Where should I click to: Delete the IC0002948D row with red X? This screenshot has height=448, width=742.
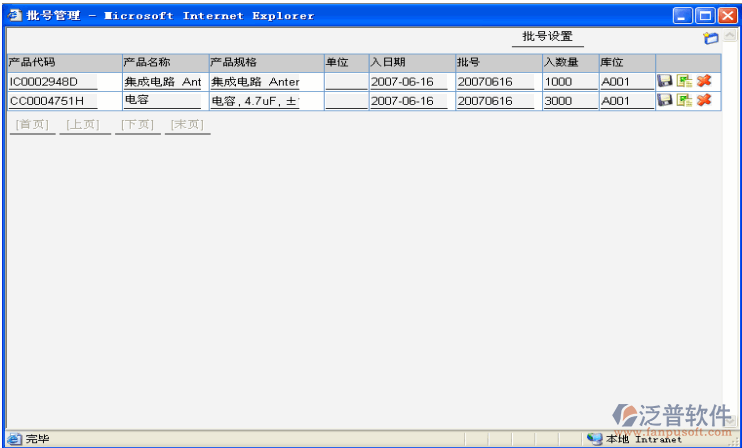tap(703, 81)
